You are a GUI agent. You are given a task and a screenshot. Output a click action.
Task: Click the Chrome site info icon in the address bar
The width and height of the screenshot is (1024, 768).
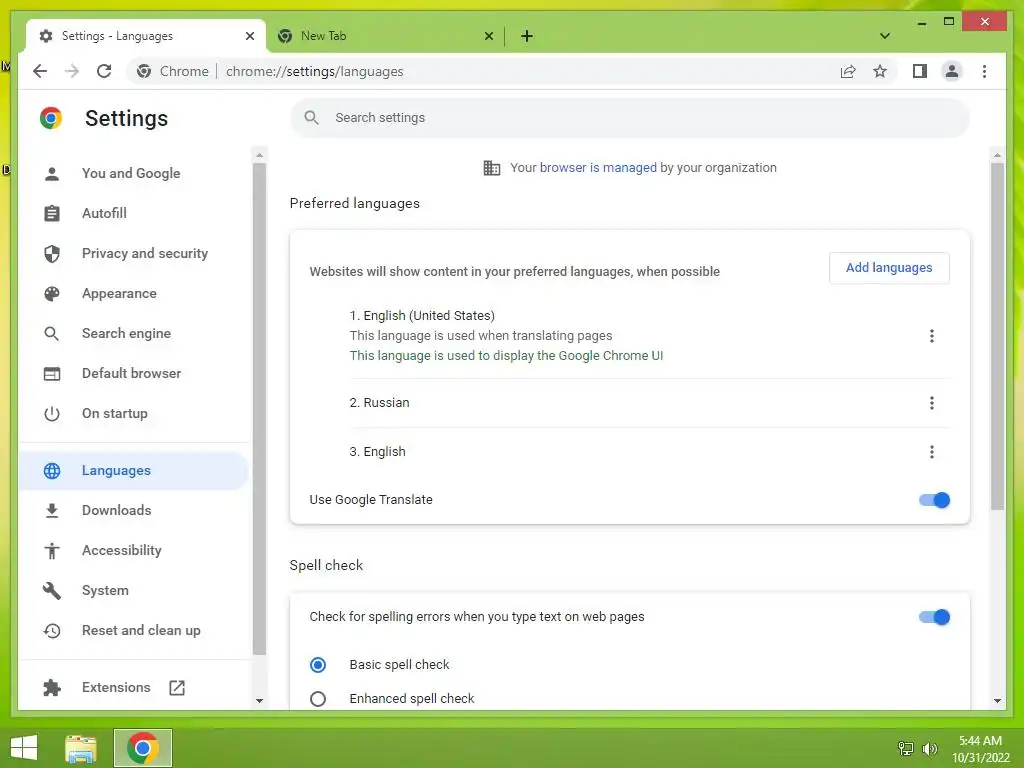click(x=144, y=71)
